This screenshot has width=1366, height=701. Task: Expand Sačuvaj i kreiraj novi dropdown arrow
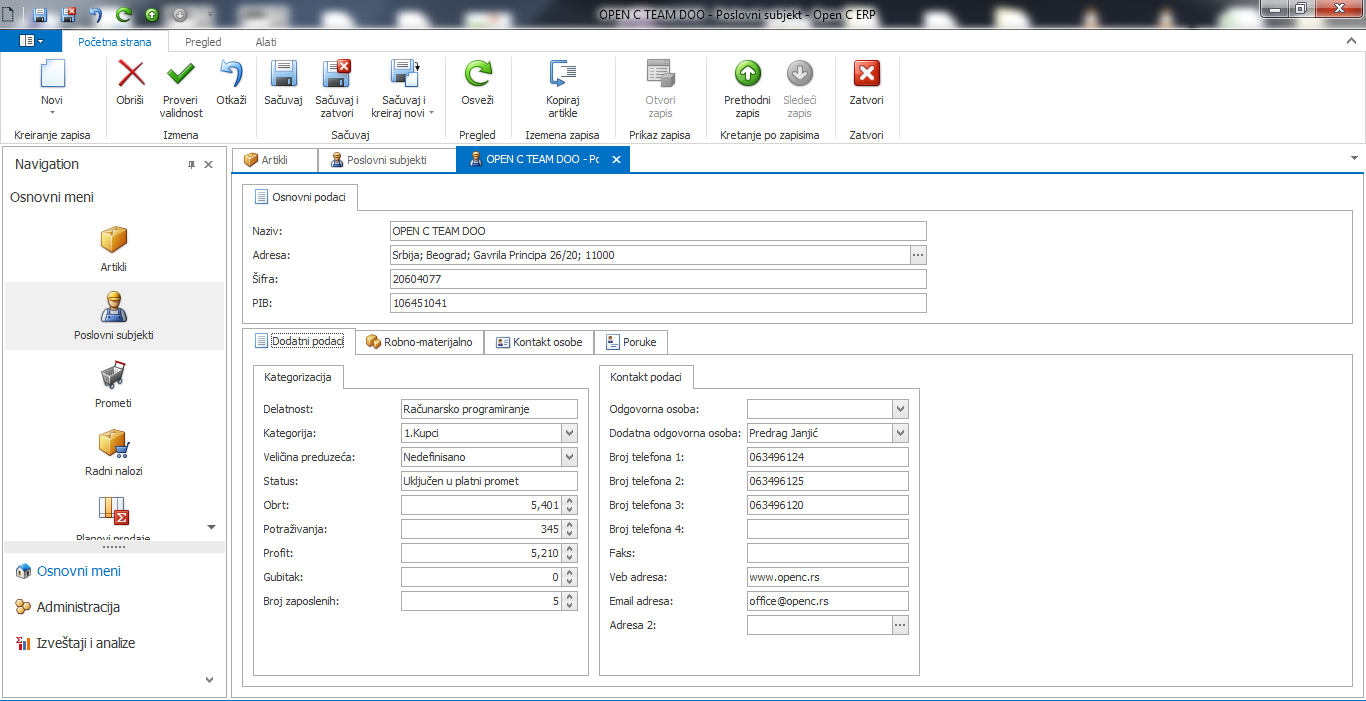click(x=431, y=113)
